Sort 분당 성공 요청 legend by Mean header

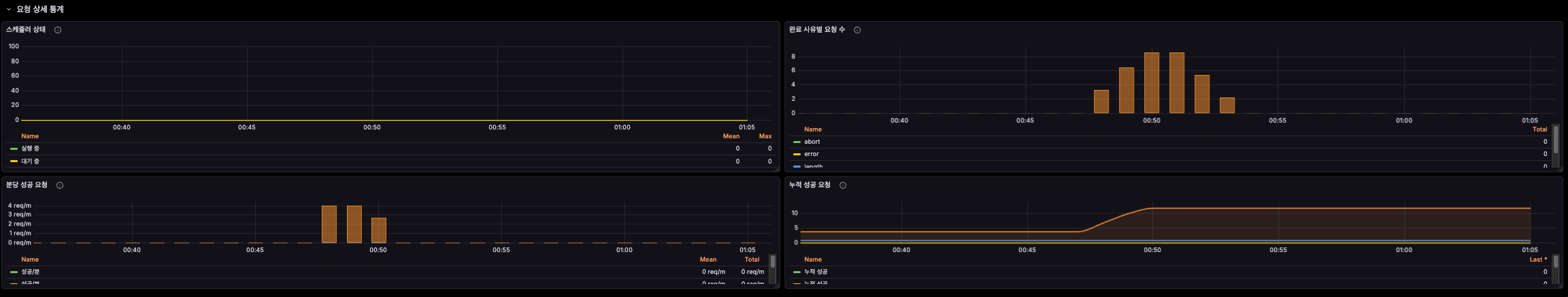pyautogui.click(x=708, y=260)
